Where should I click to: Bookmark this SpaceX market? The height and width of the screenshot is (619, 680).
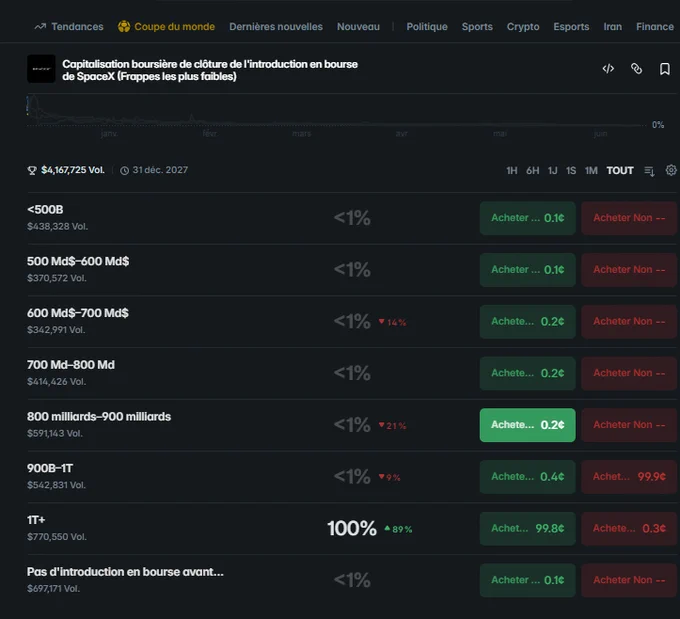click(664, 69)
